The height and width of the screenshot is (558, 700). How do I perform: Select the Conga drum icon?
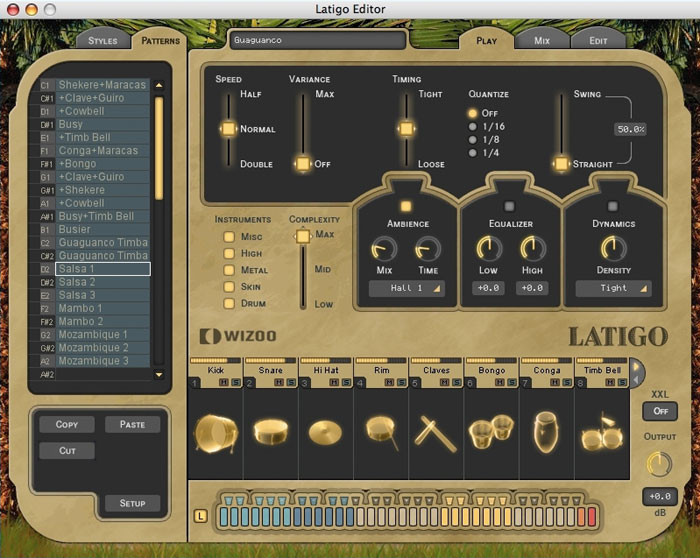(546, 432)
